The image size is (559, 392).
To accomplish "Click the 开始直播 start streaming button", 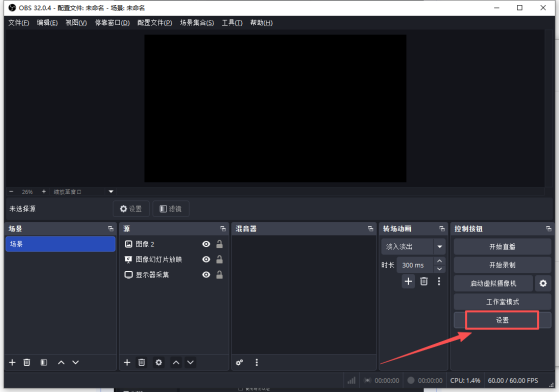I will (x=502, y=247).
